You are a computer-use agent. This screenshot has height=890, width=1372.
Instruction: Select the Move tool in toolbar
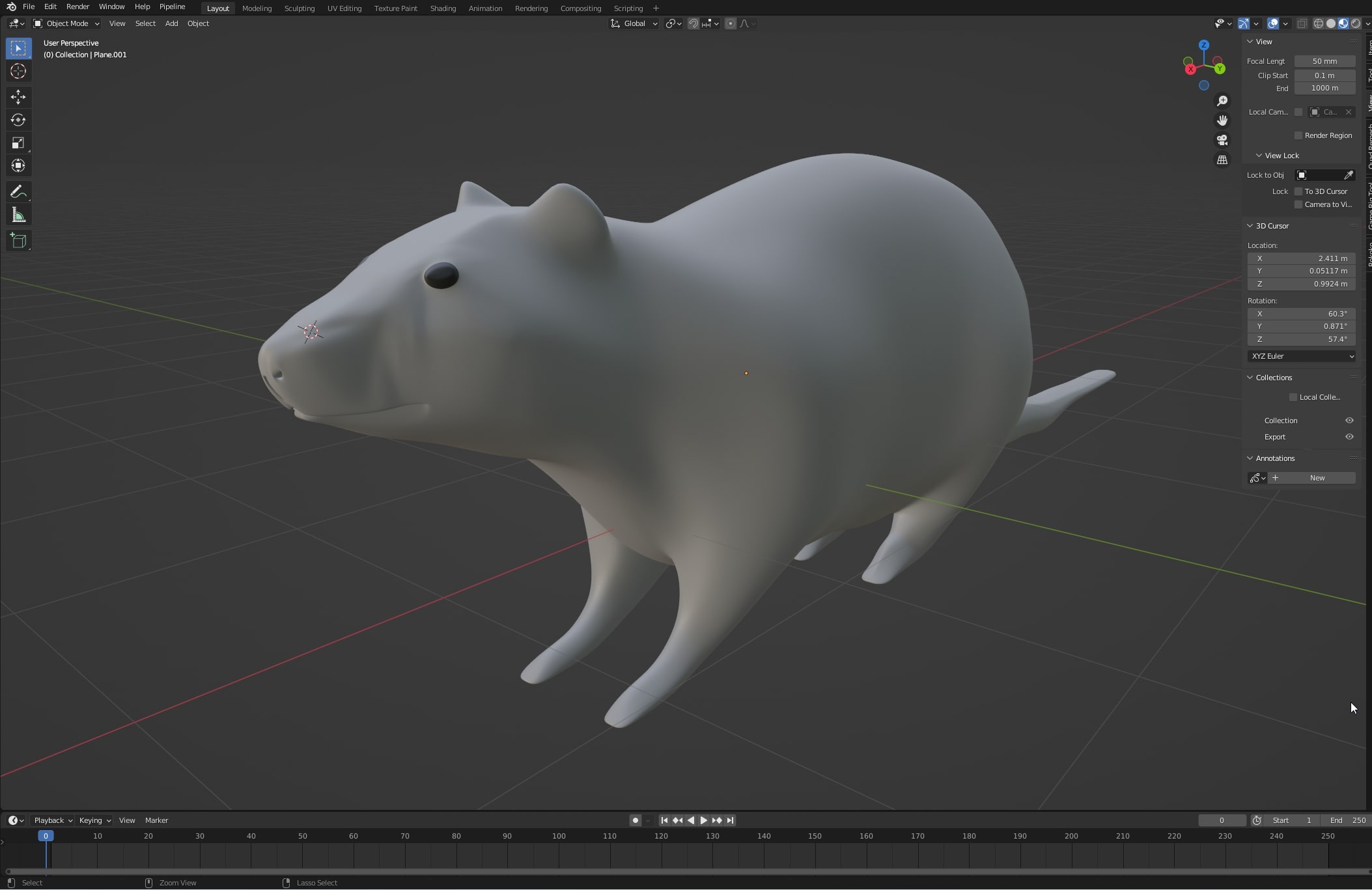coord(18,98)
